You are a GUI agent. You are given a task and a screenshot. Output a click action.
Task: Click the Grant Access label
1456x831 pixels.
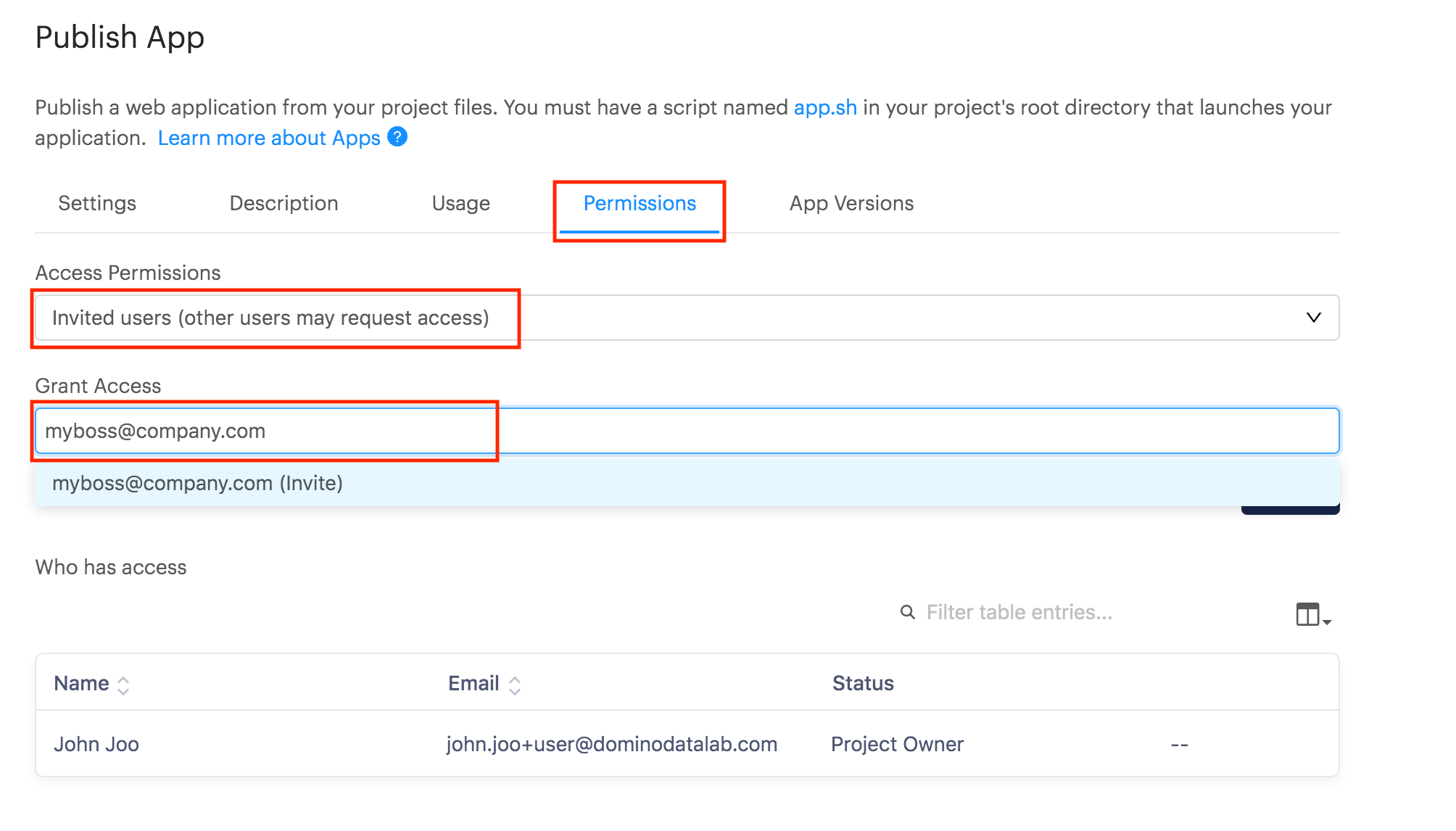(x=98, y=386)
